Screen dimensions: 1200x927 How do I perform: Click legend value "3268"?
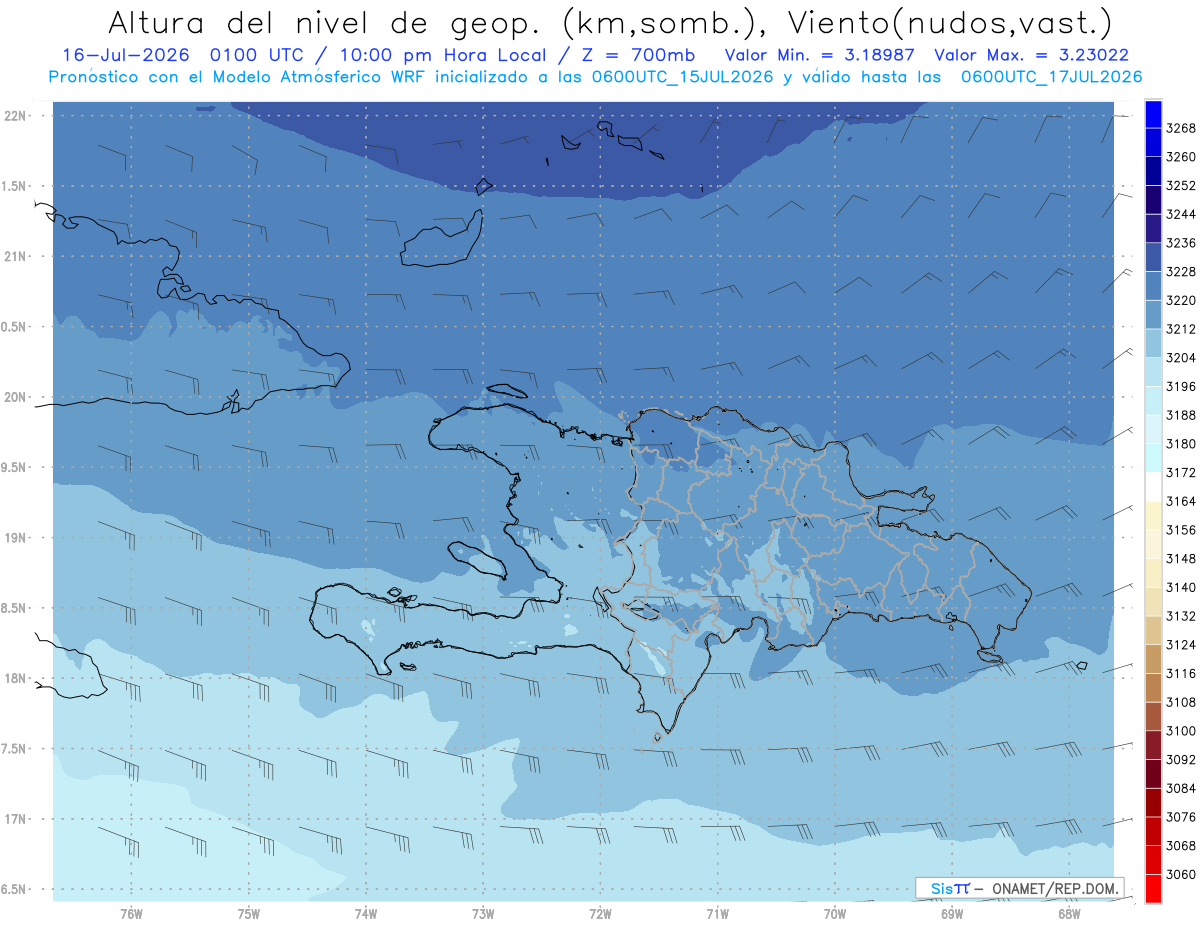point(1181,128)
